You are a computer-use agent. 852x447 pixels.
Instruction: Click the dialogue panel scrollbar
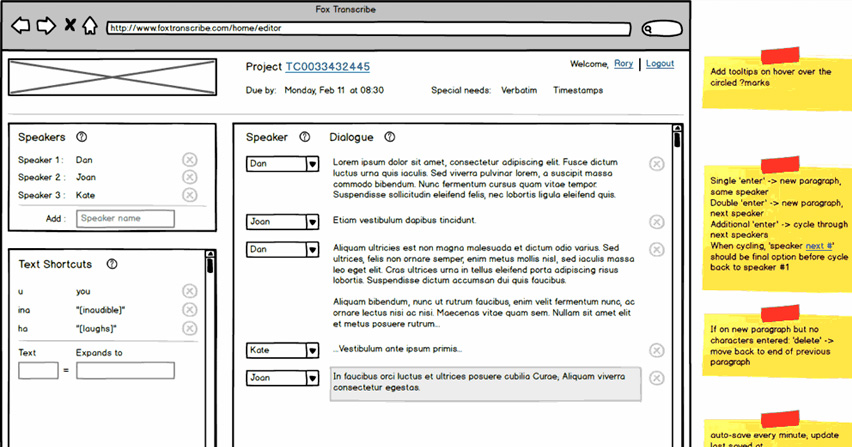click(677, 285)
